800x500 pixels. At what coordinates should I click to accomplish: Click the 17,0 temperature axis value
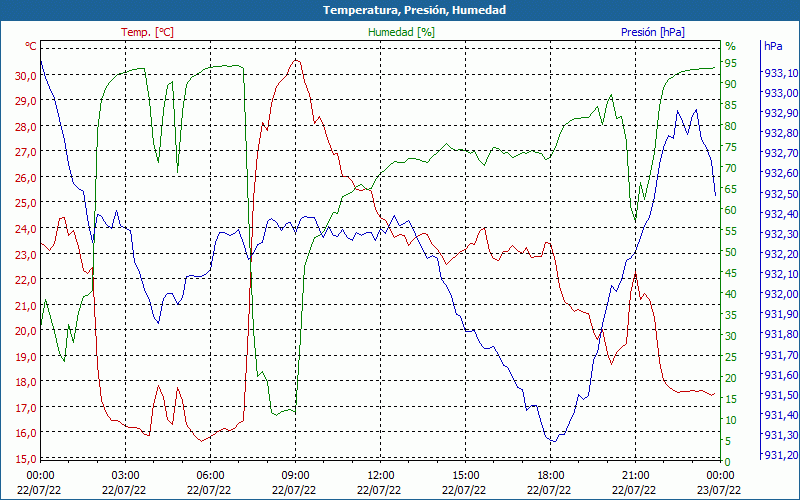click(x=26, y=407)
